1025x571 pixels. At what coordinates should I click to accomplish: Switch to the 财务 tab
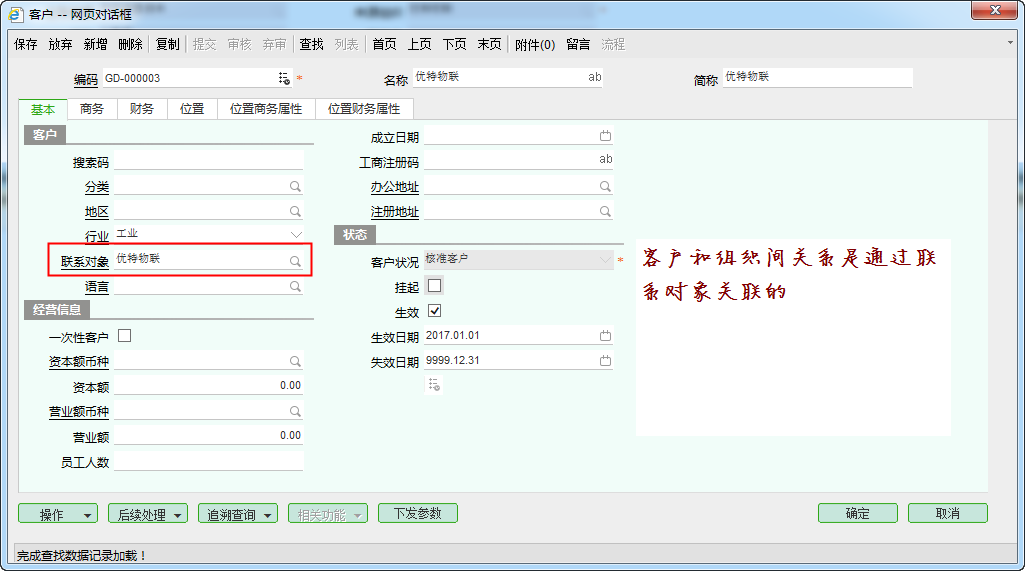tap(142, 109)
